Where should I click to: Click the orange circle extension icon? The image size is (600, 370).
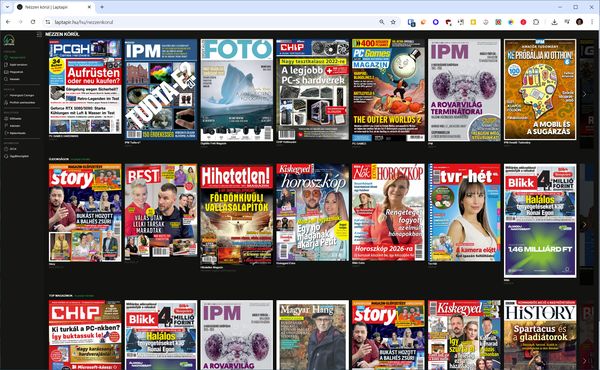click(423, 22)
